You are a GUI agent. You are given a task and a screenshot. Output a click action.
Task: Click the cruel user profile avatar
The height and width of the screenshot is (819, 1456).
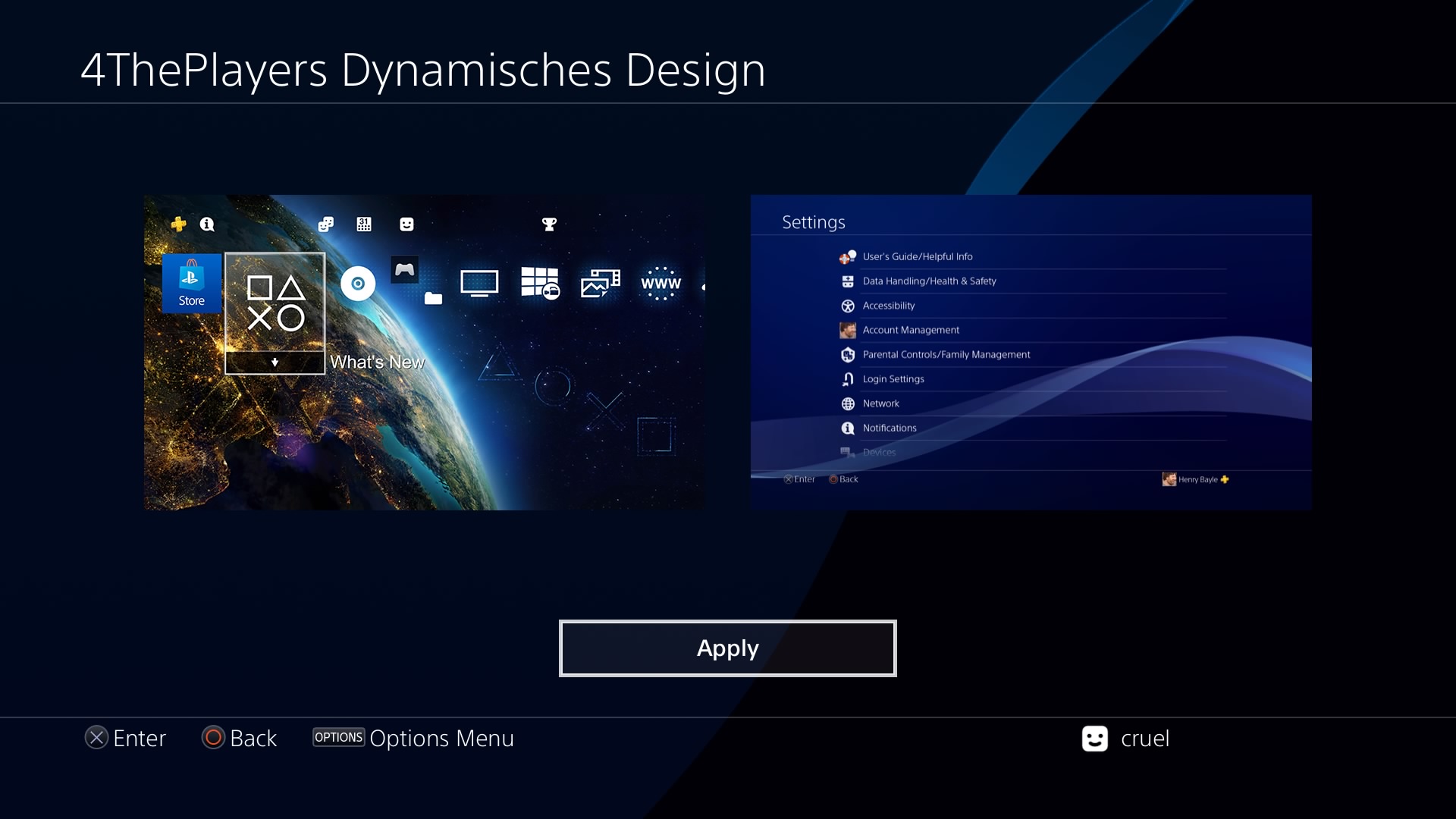1094,738
